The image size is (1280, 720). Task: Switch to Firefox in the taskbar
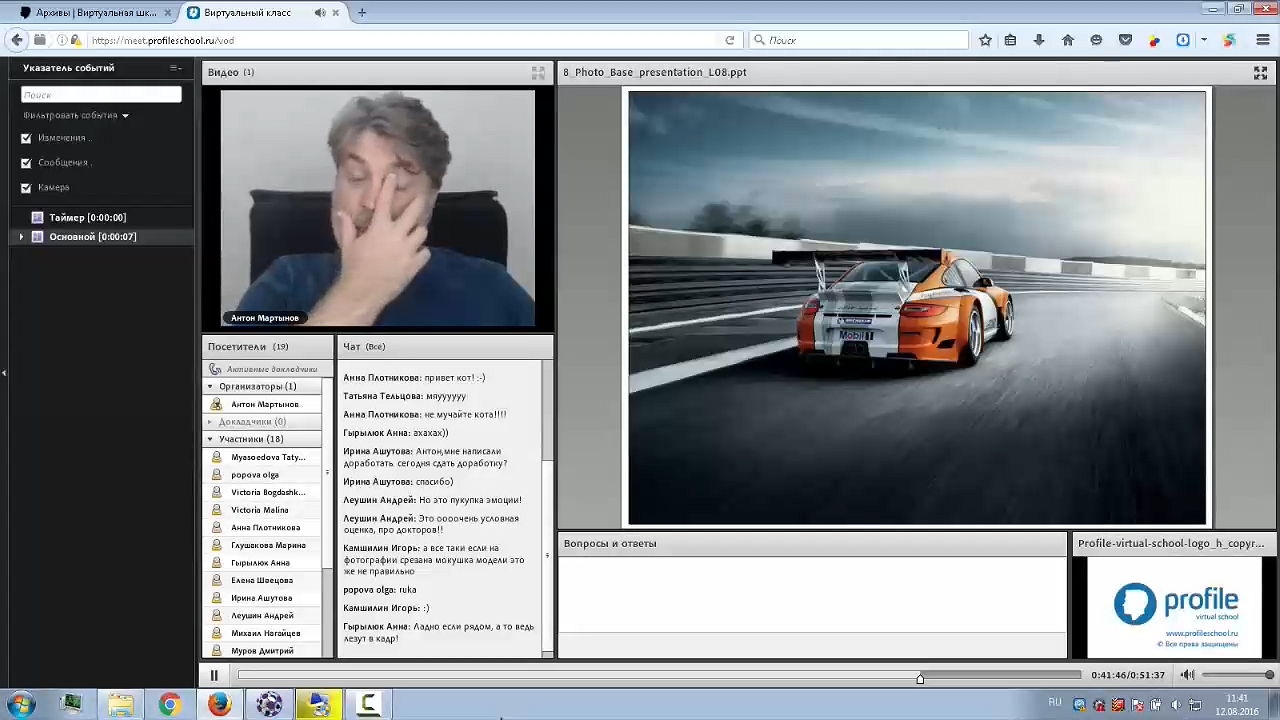tap(220, 704)
